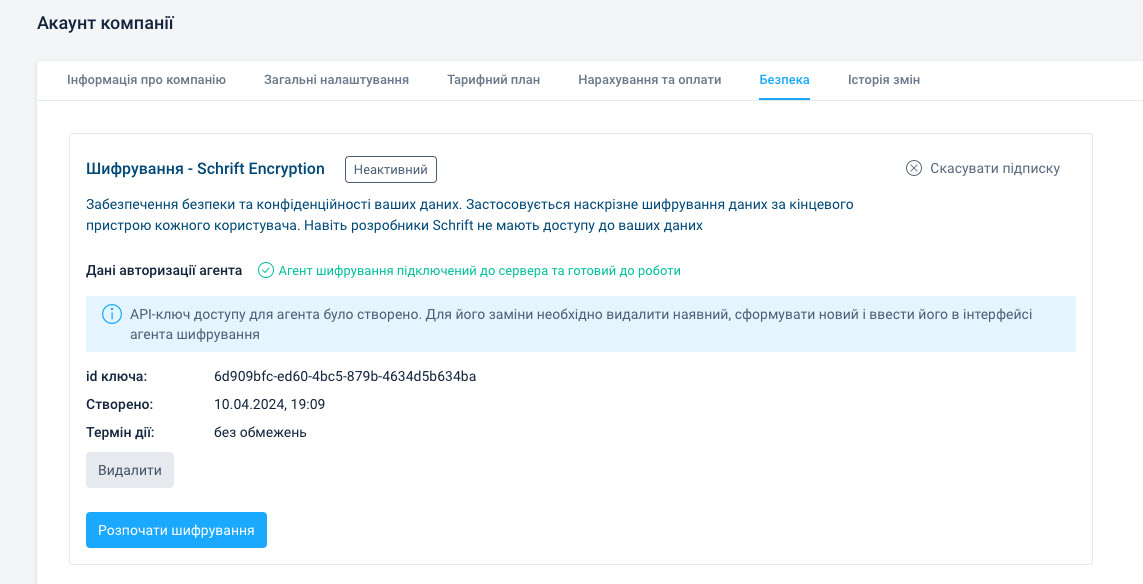
Task: Click the circled X cancel subscription icon
Action: tap(913, 168)
